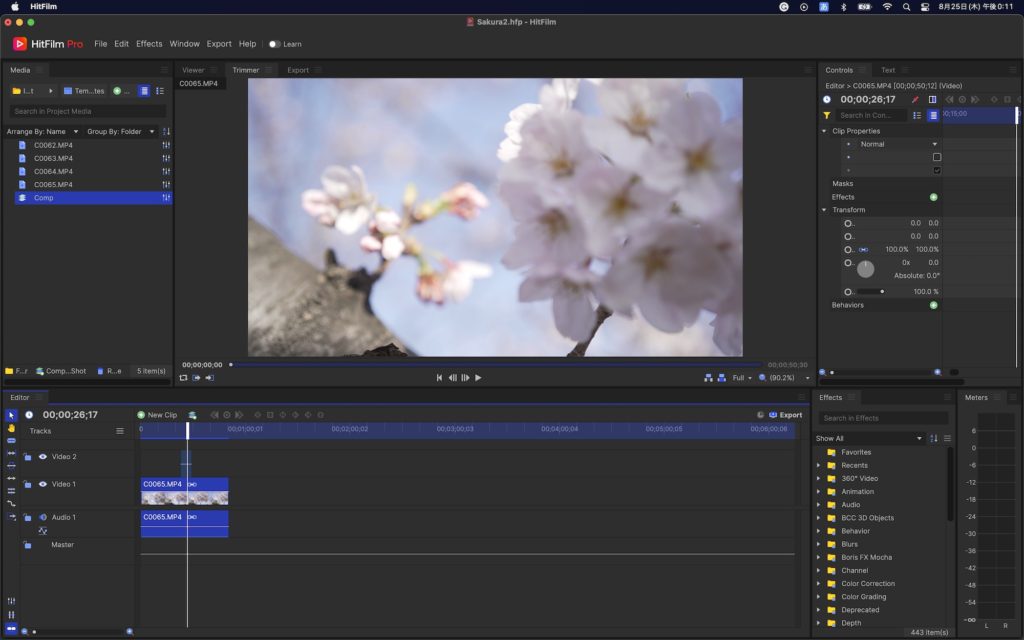Collapse the Transform section in Controls

coord(825,210)
